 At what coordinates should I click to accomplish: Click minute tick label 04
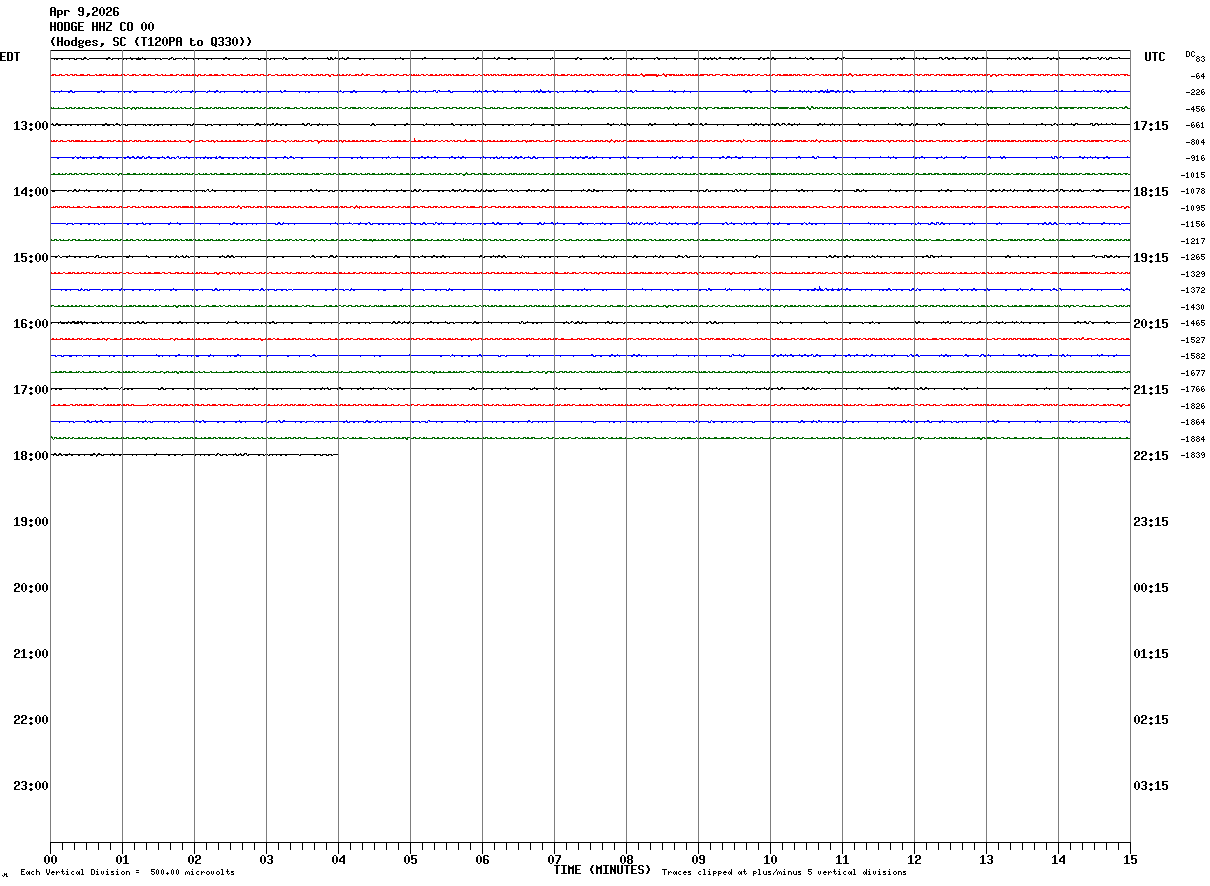[338, 860]
